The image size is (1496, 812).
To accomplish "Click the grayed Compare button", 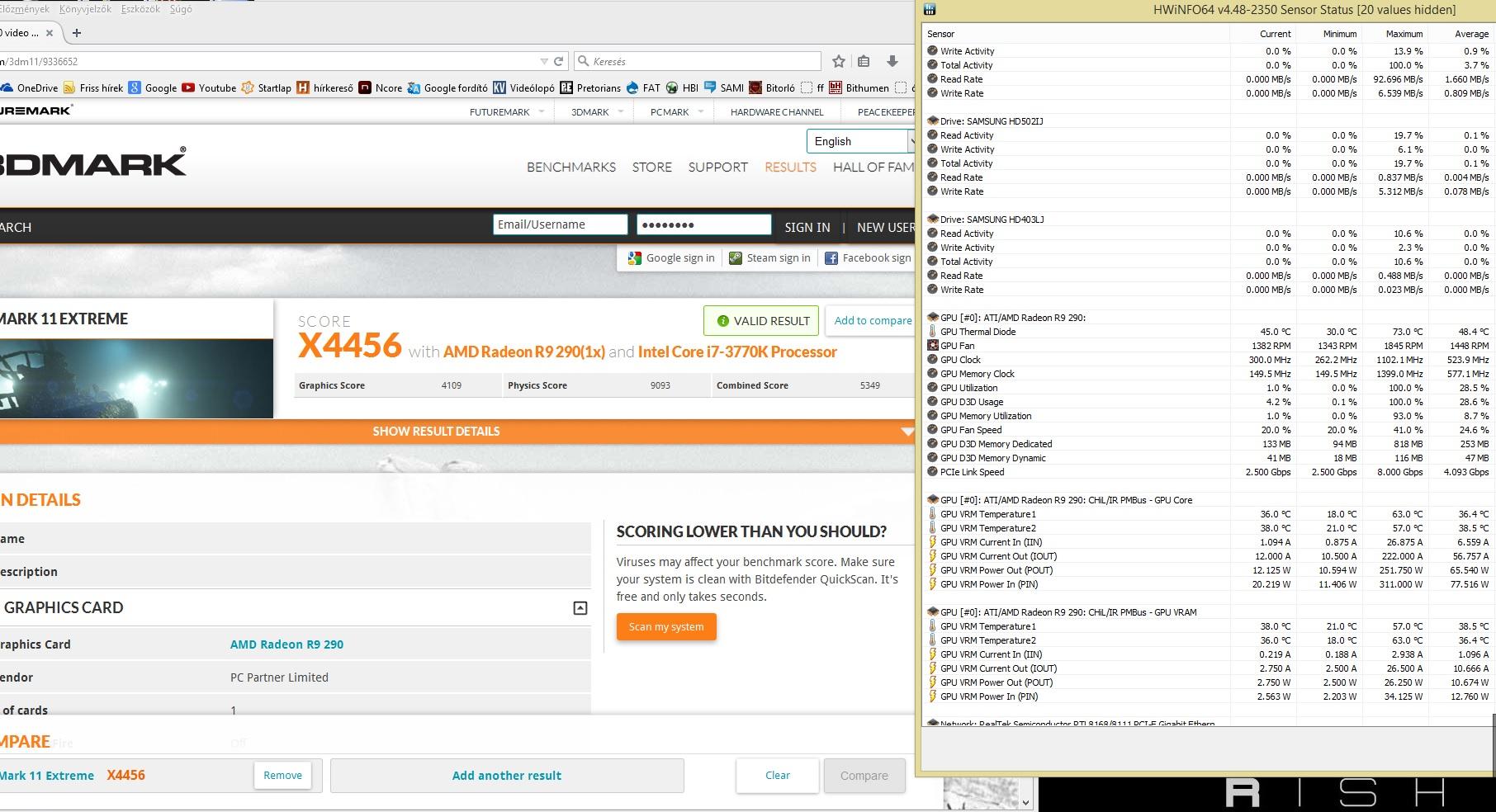I will tap(864, 775).
